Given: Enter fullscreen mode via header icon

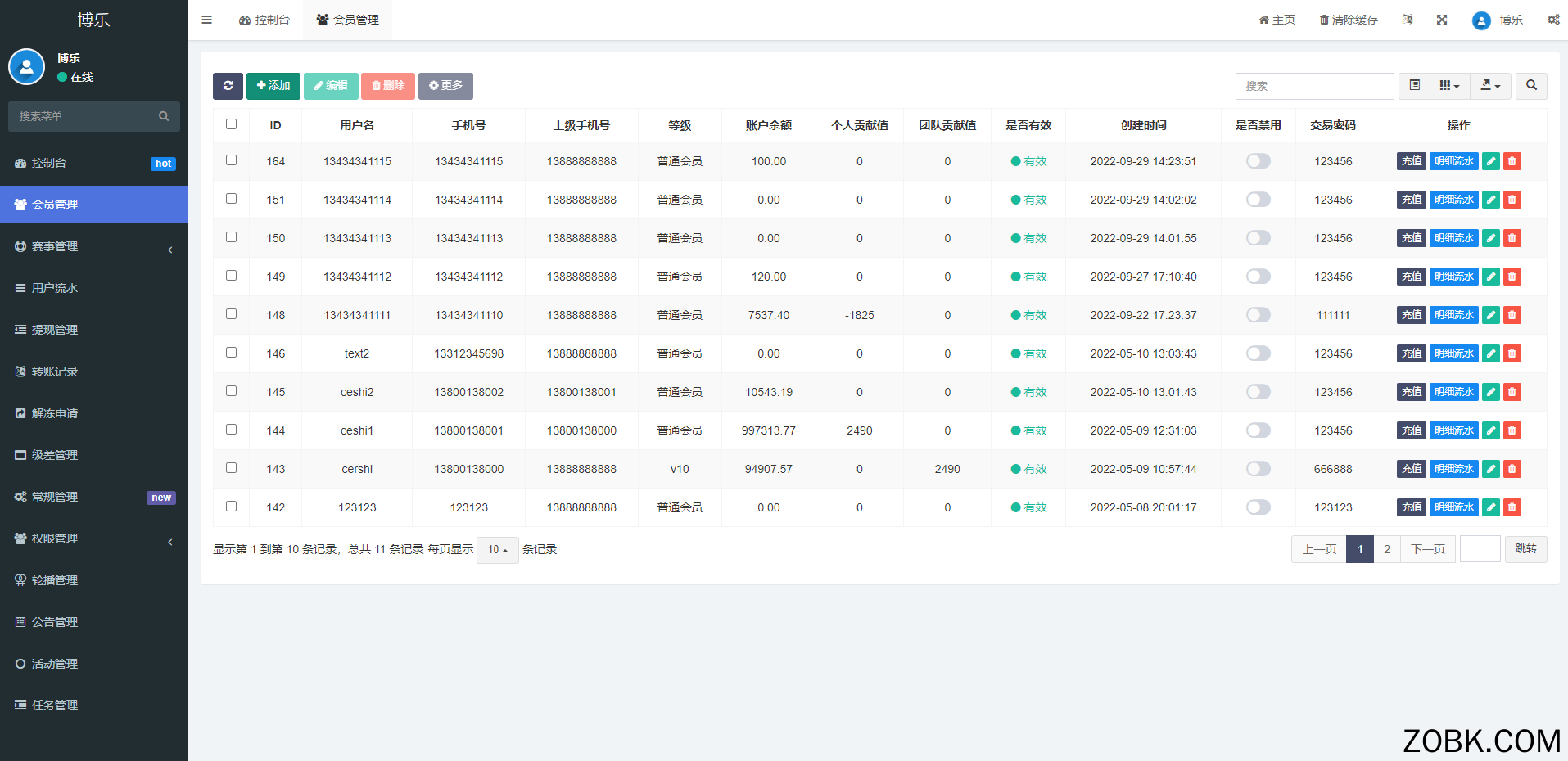Looking at the screenshot, I should coord(1442,20).
